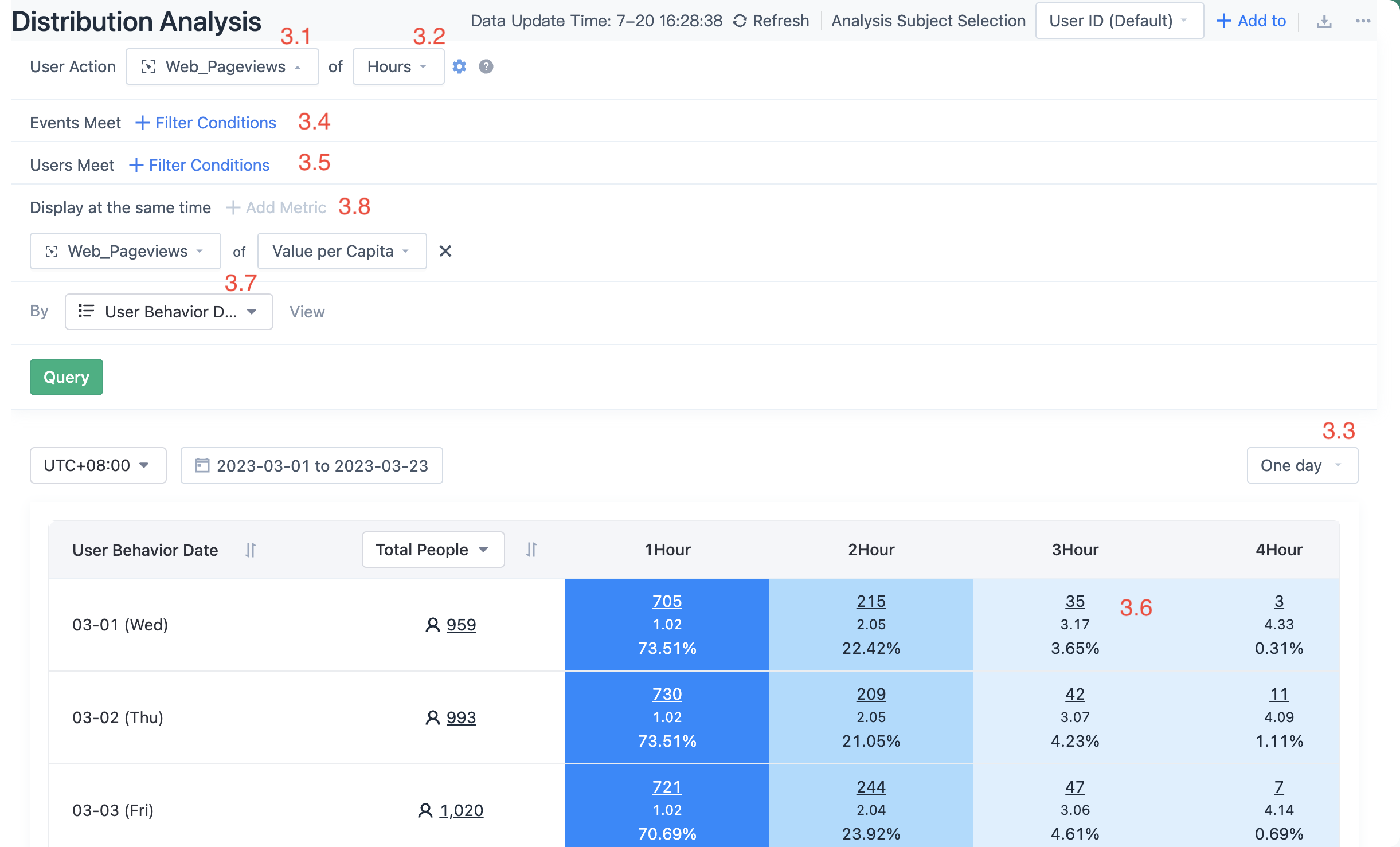Screen dimensions: 1400x847
Task: Click View next to the By selector
Action: (x=307, y=312)
